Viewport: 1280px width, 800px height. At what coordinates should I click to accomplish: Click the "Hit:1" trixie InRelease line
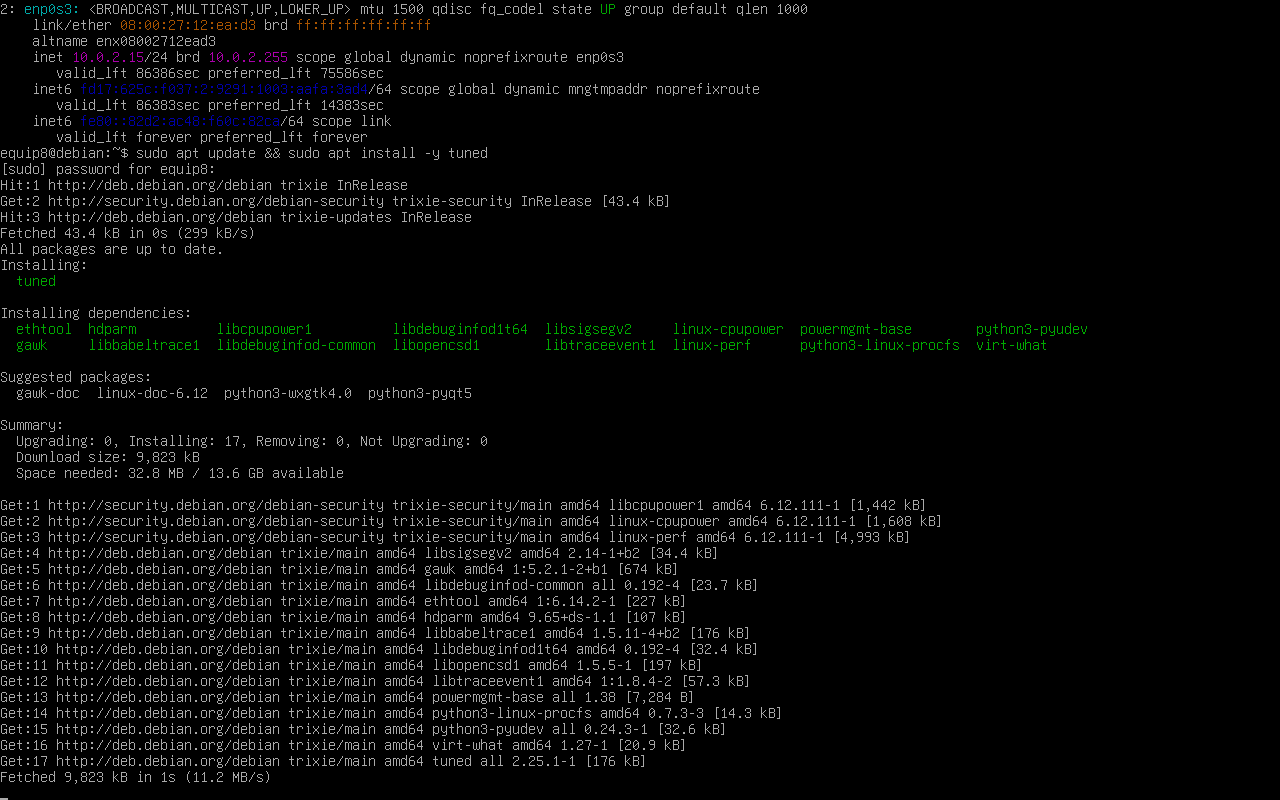point(204,185)
